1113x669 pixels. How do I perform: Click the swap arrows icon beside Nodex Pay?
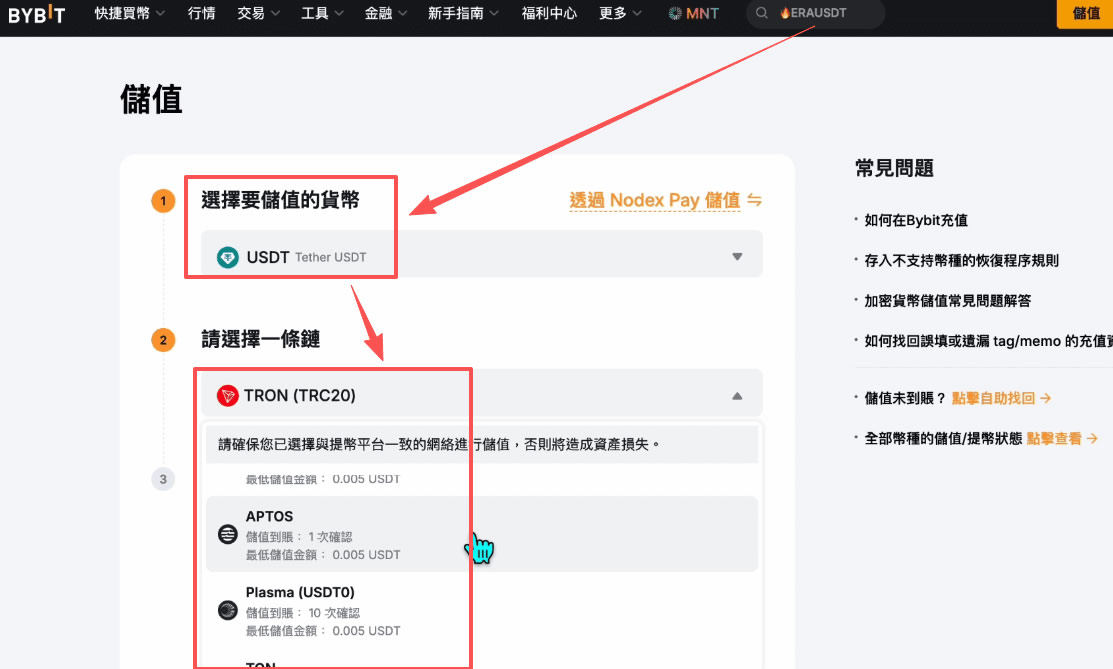(x=753, y=200)
